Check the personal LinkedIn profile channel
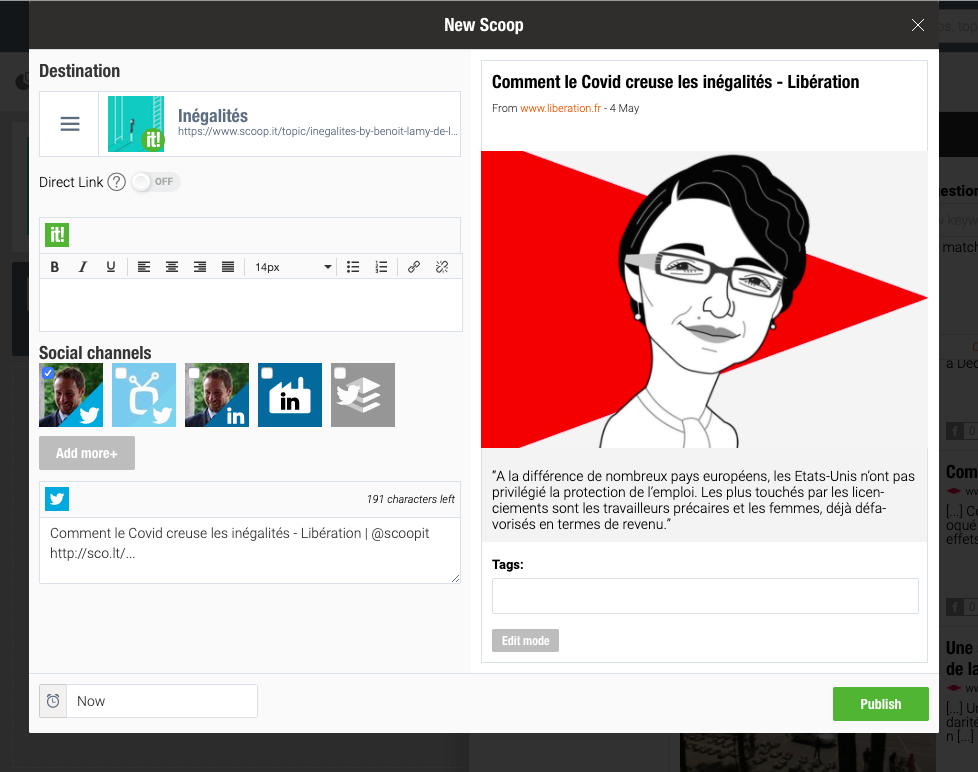 tap(194, 373)
